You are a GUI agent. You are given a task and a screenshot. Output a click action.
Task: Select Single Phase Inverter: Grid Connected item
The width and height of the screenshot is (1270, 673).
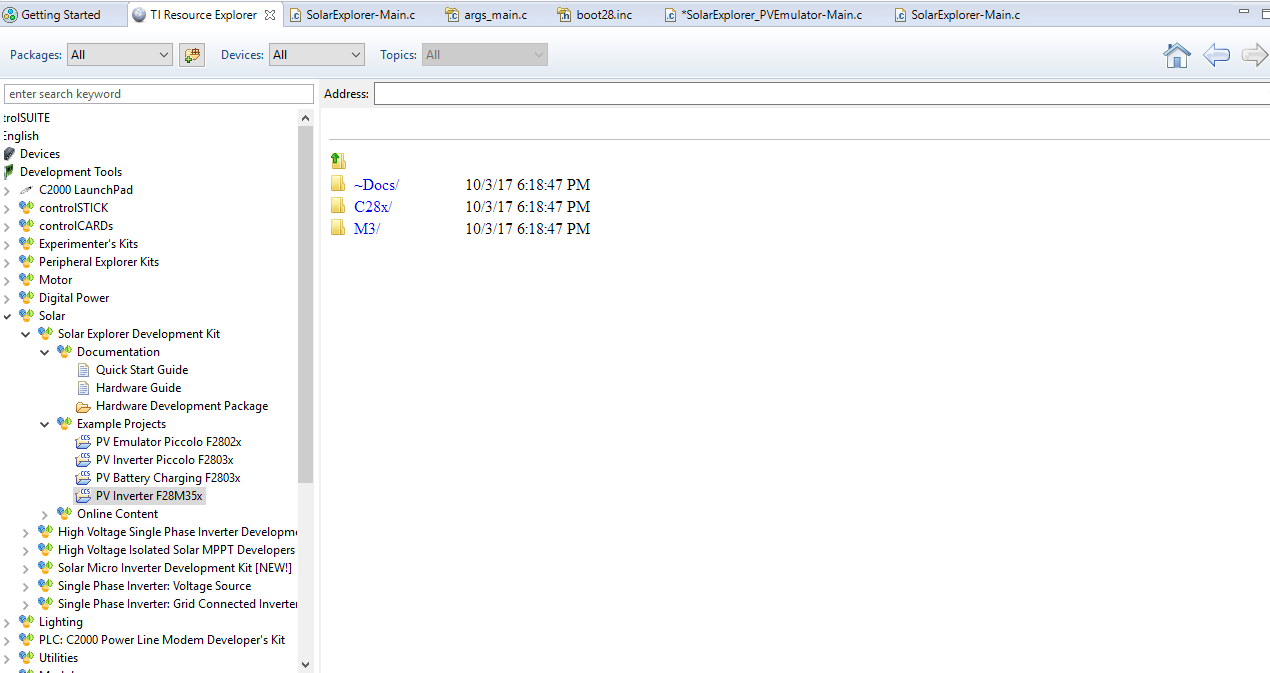click(177, 604)
